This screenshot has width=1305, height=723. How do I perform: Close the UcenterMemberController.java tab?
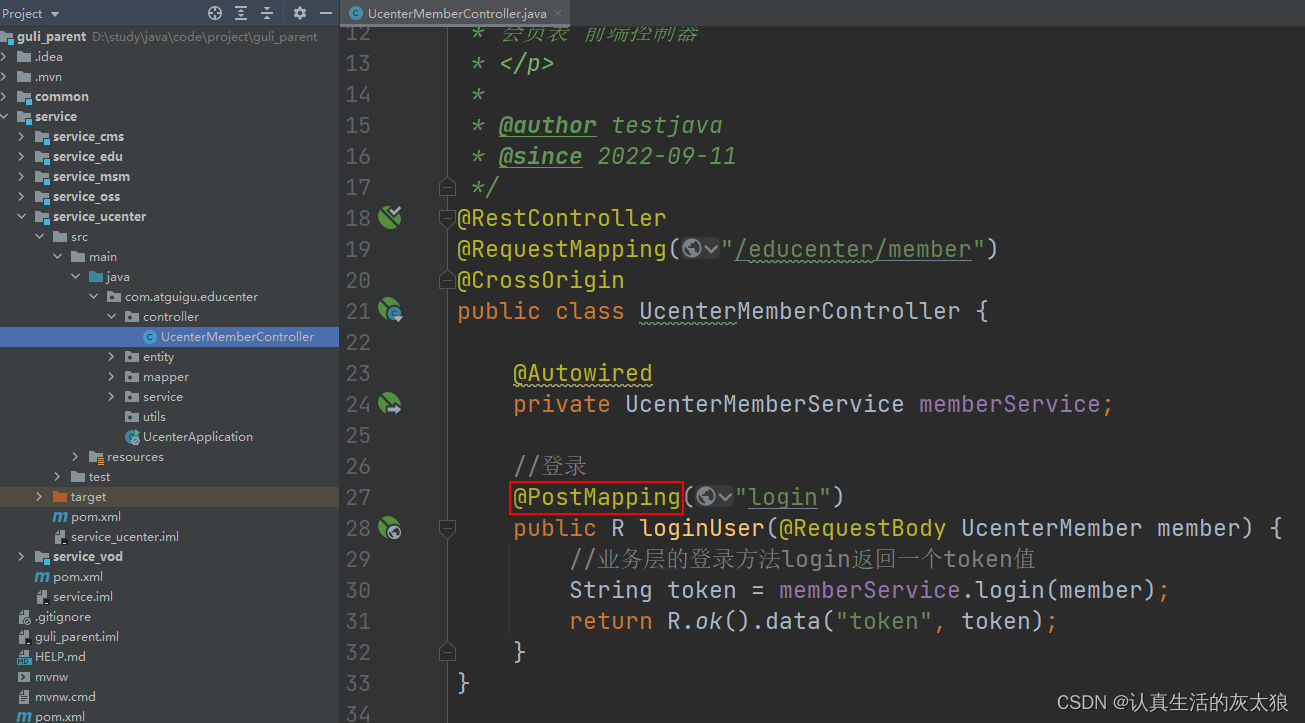(559, 14)
